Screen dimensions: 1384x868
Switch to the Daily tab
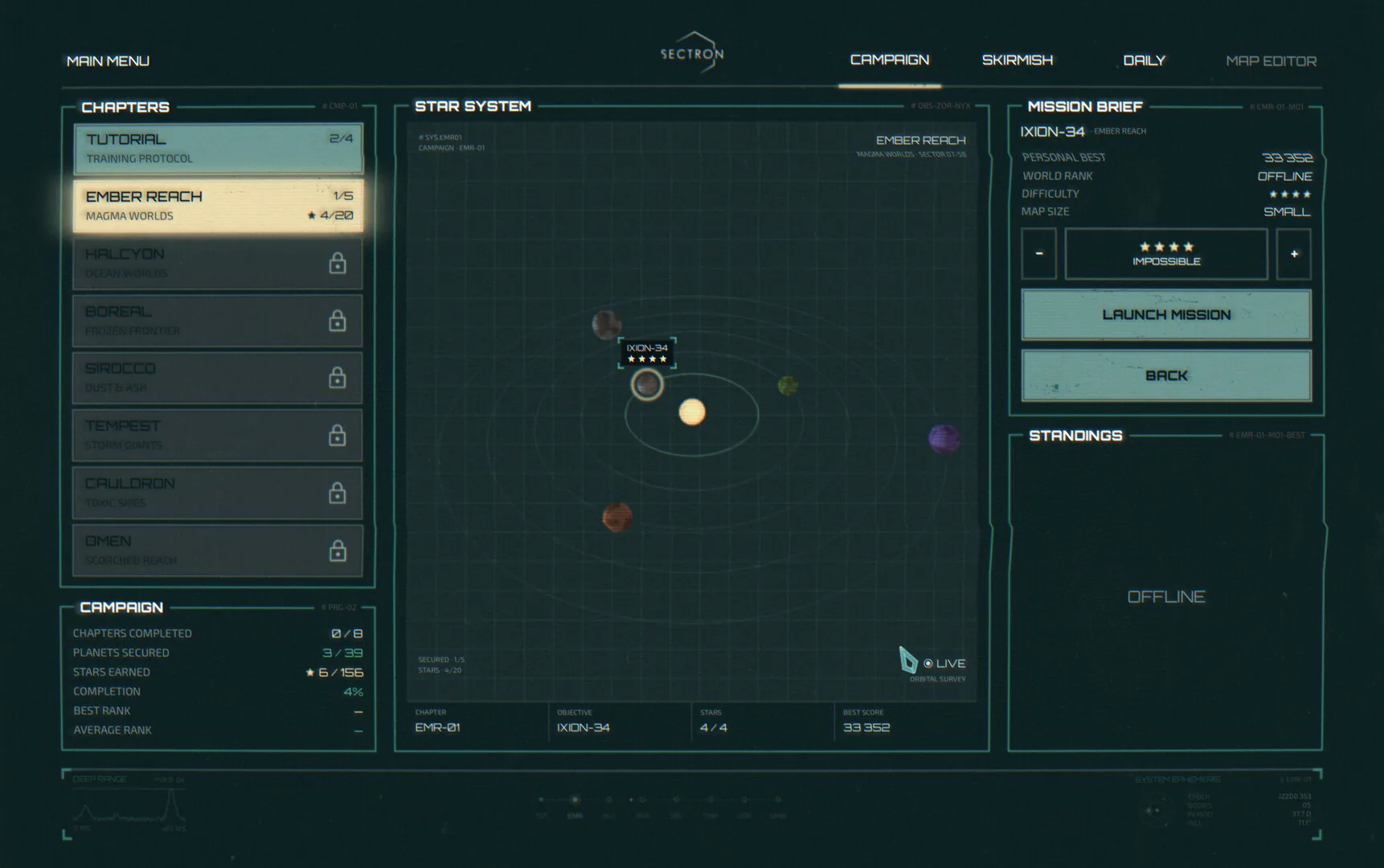pyautogui.click(x=1144, y=60)
